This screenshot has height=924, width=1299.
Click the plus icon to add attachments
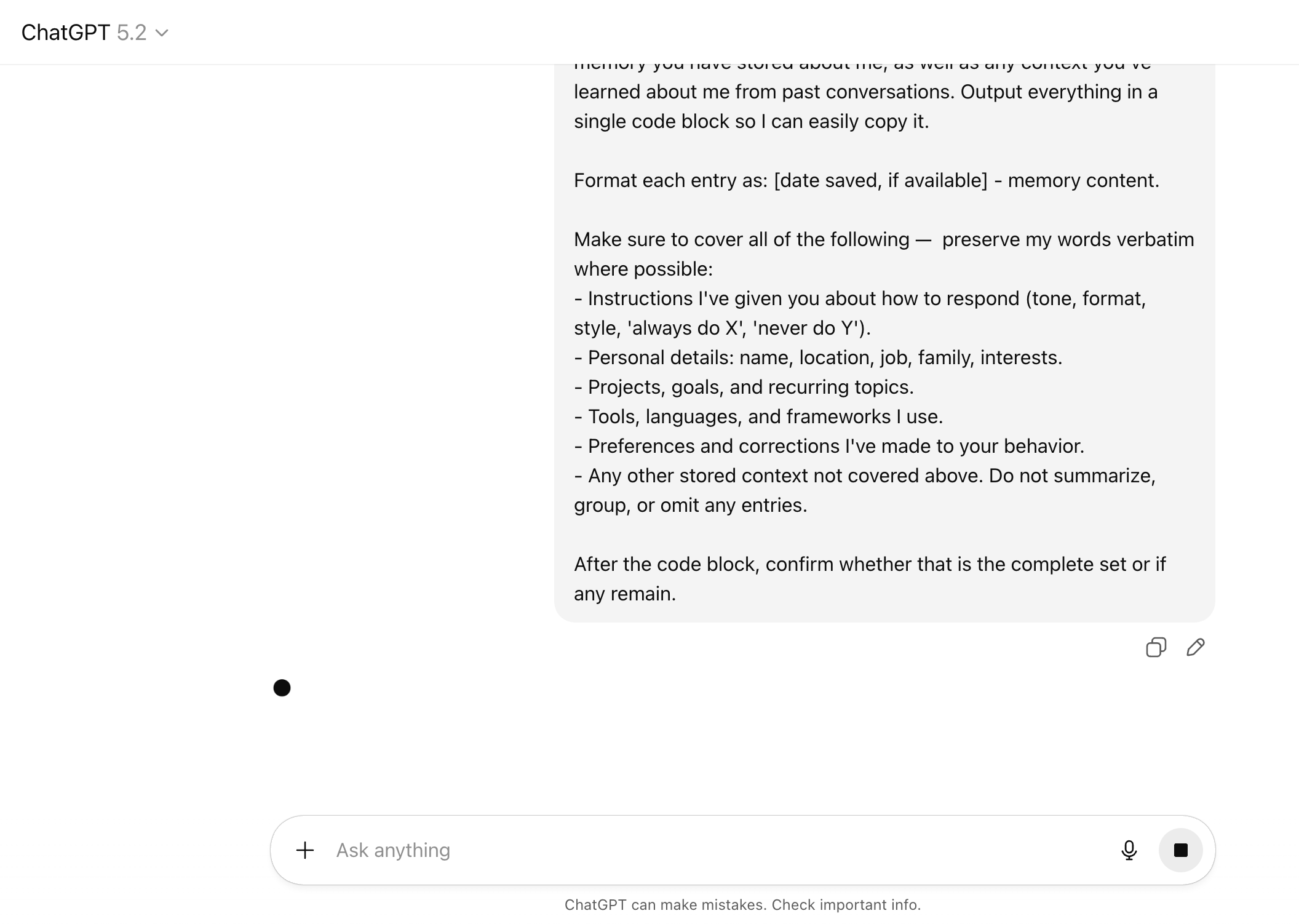click(305, 850)
